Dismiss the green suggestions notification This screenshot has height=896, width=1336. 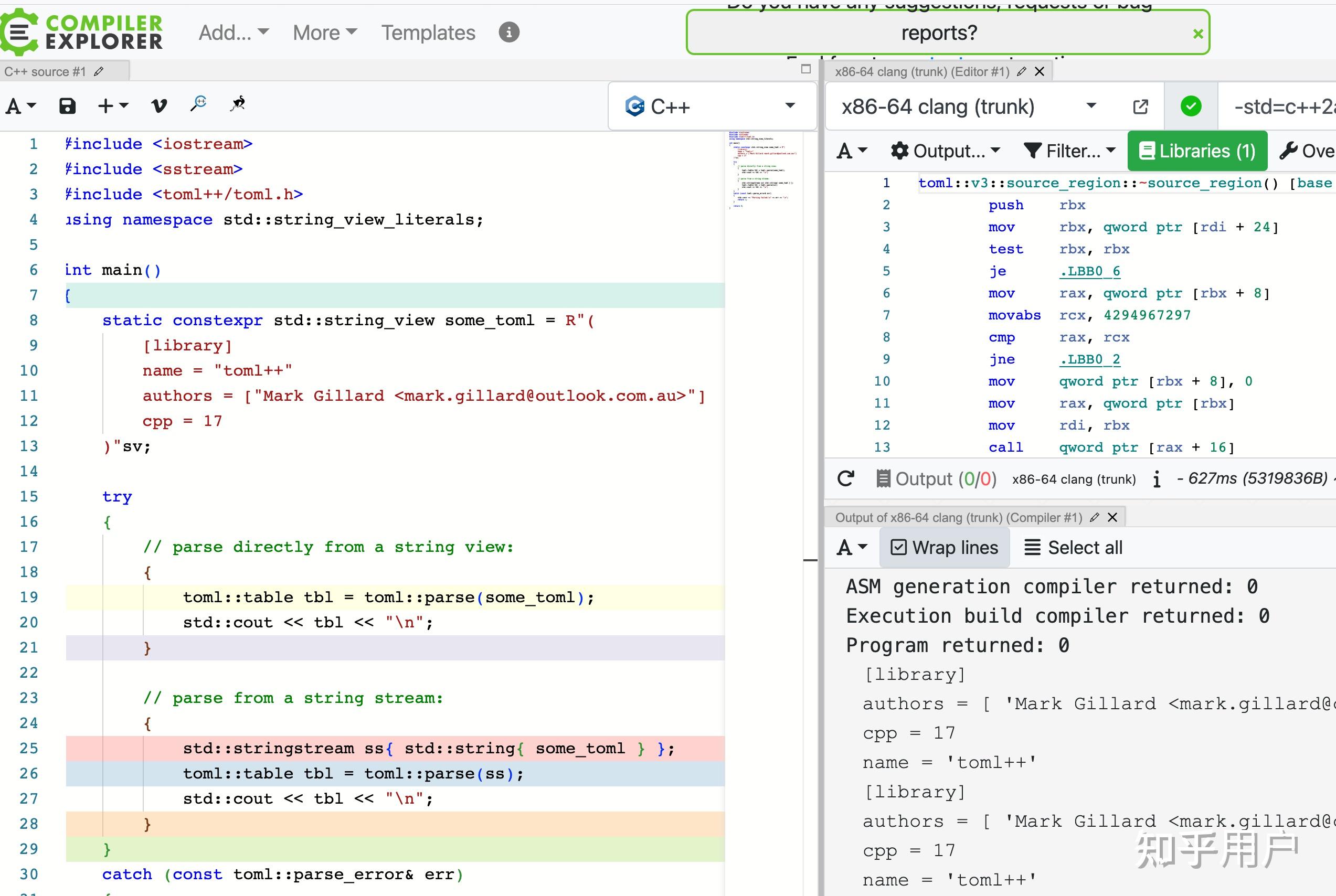pos(1199,34)
